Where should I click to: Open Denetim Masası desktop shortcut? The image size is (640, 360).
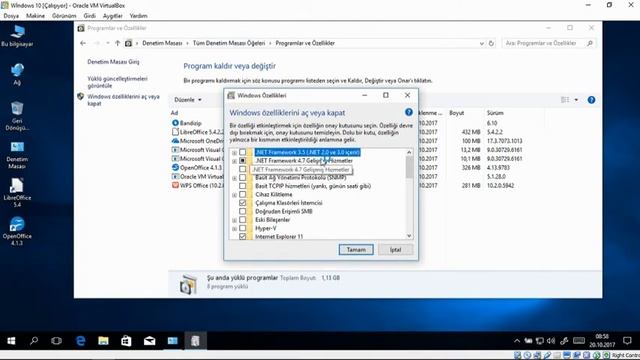17,155
